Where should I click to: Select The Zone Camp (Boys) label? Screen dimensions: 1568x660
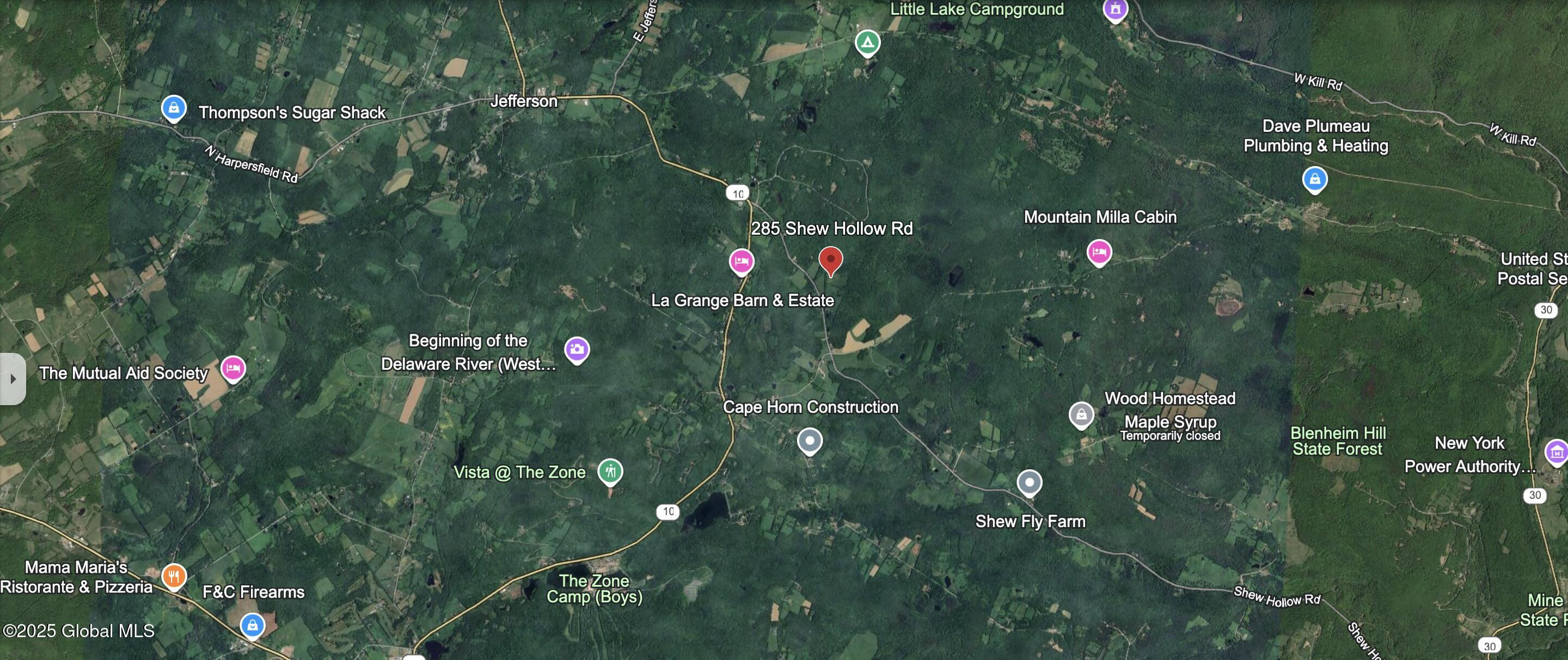594,589
